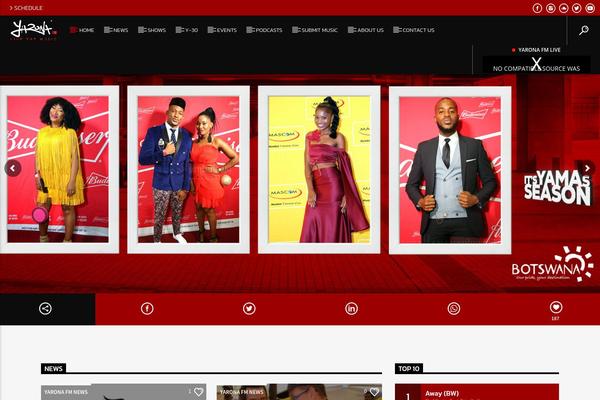This screenshot has height=400, width=600.
Task: Open the TOP 10 section heading
Action: click(x=409, y=369)
